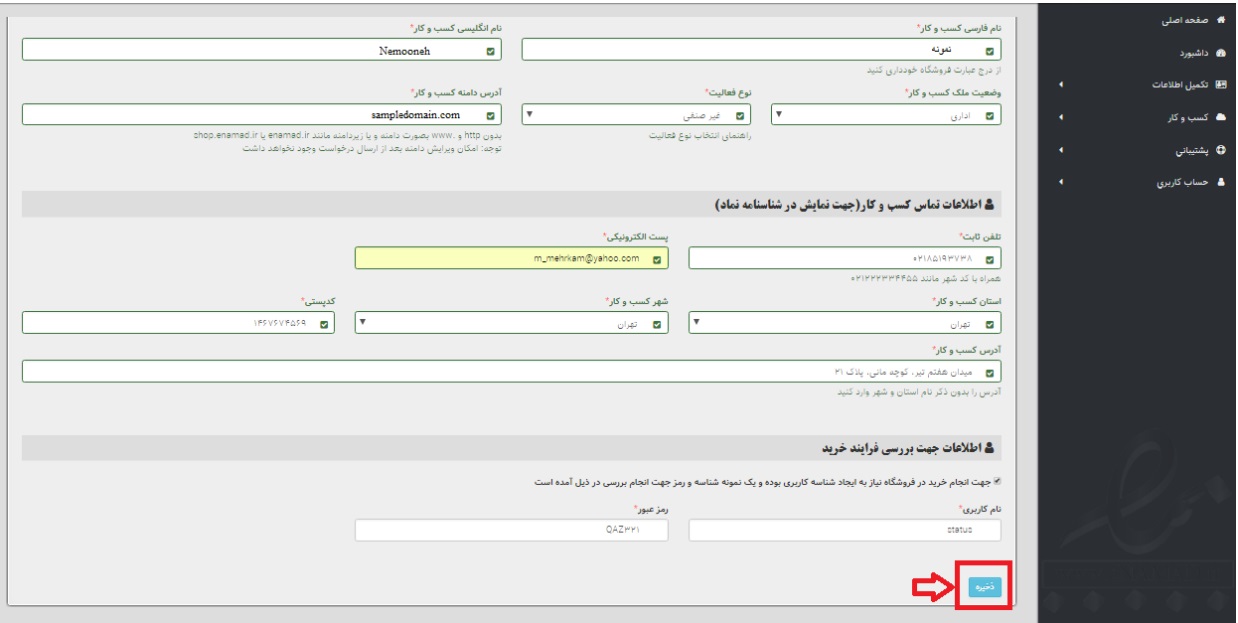
Task: Click the lifebuoy icon beside پشتیبانی
Action: click(1220, 151)
